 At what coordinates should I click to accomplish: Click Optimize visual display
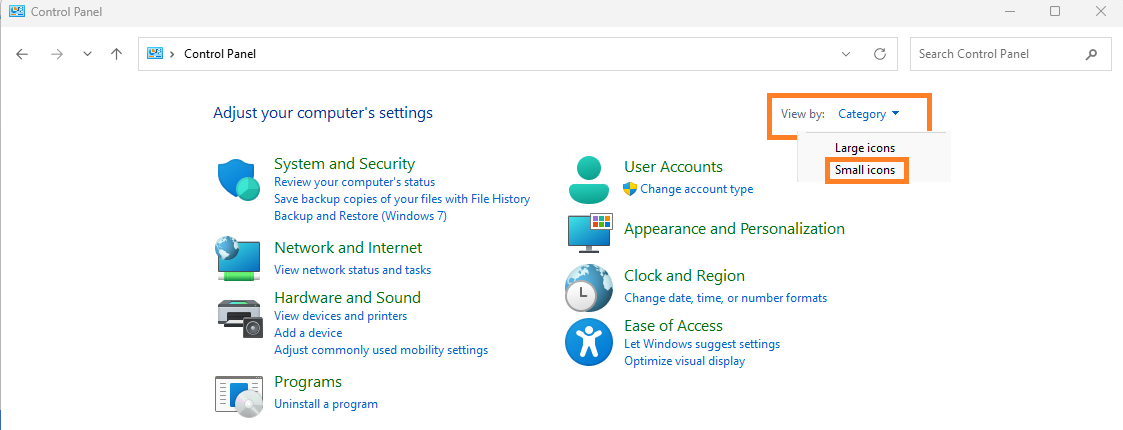pyautogui.click(x=684, y=361)
